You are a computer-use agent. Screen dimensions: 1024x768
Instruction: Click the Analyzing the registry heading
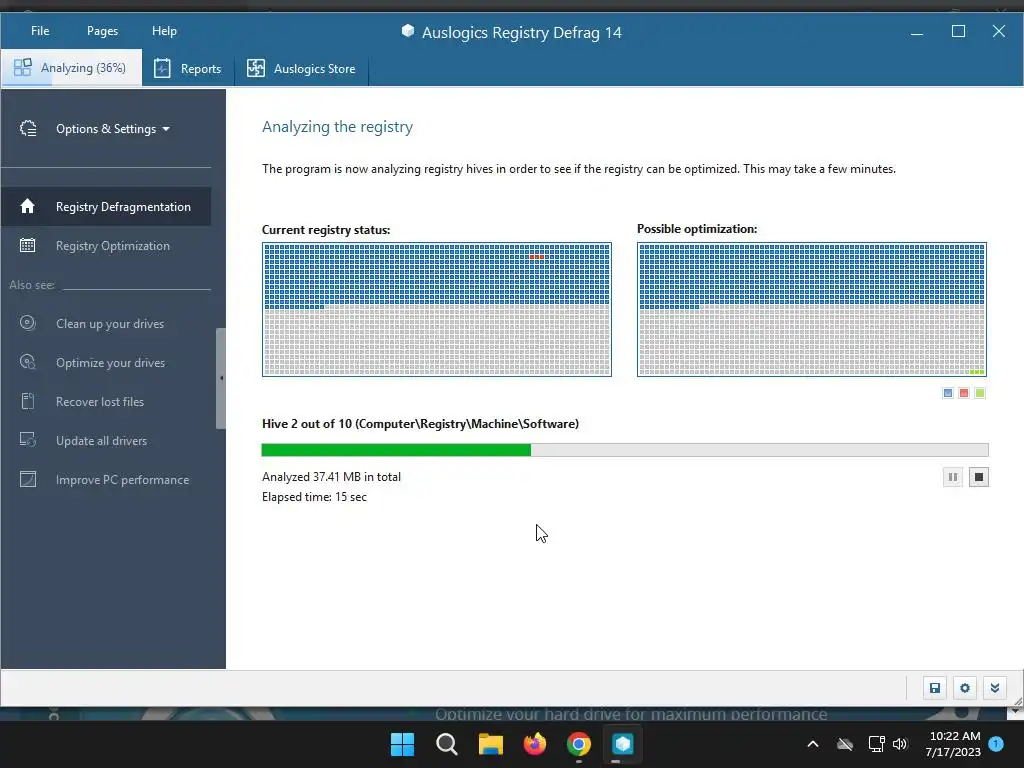coord(337,127)
